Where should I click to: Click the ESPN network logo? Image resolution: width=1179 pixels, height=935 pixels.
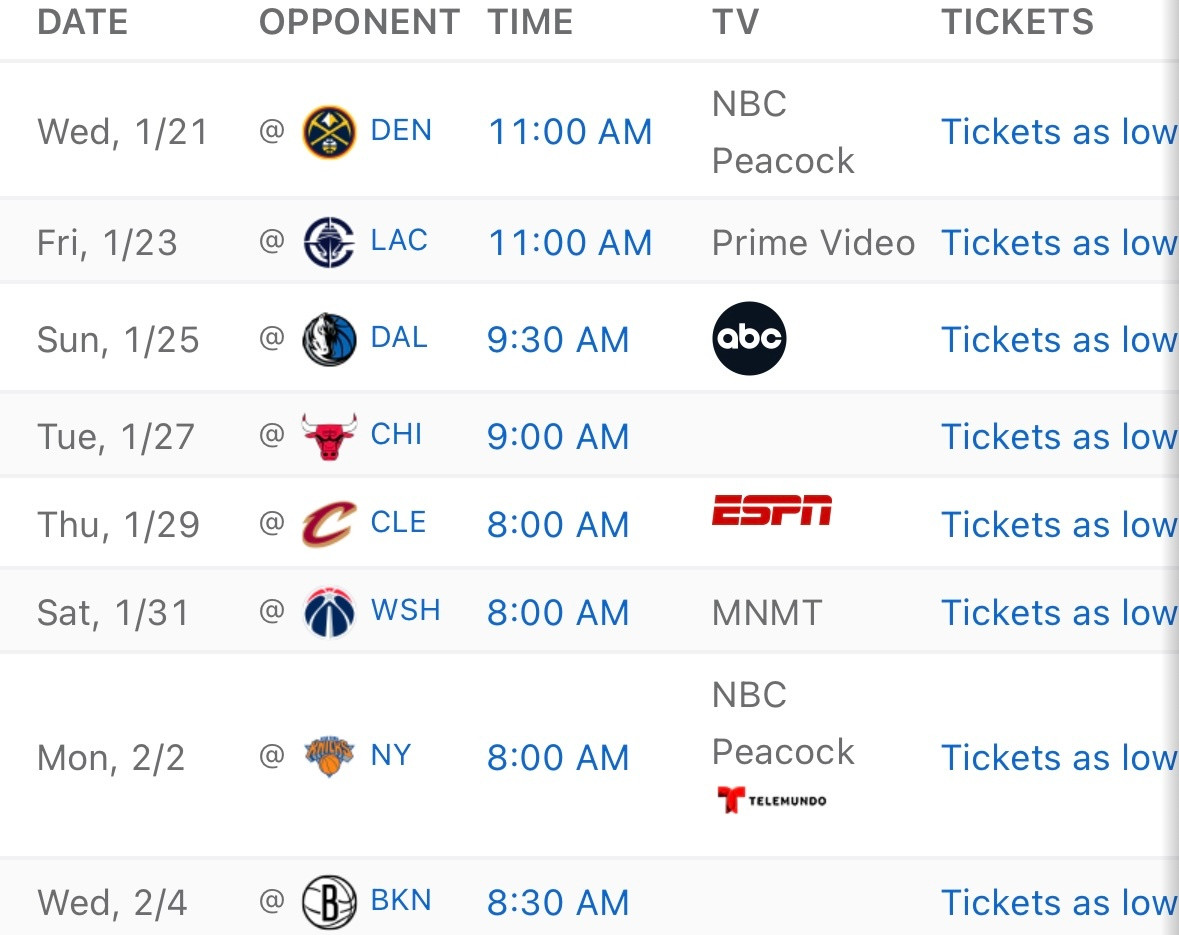pyautogui.click(x=771, y=510)
